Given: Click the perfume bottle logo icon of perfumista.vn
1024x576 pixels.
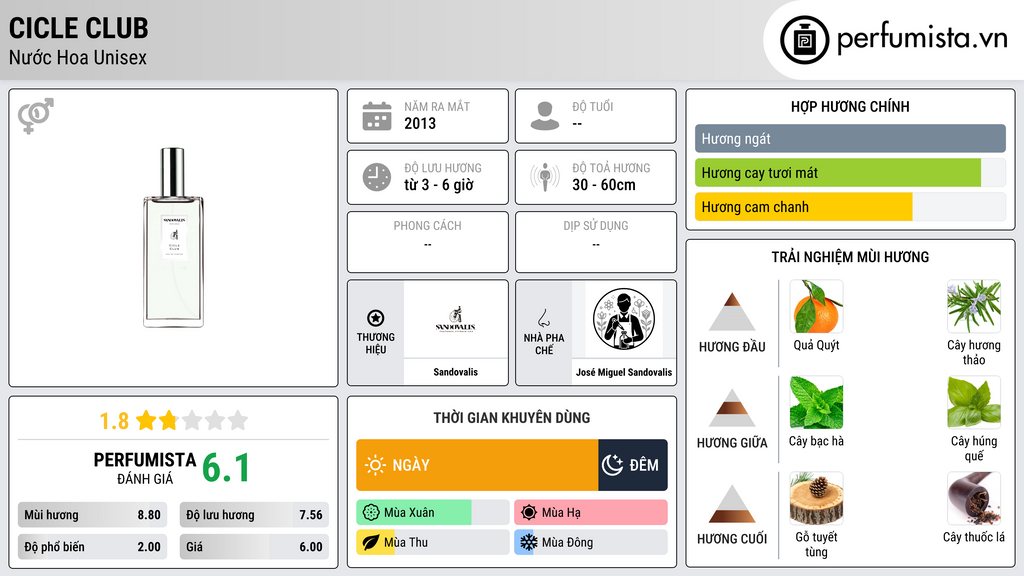Looking at the screenshot, I should [x=805, y=40].
